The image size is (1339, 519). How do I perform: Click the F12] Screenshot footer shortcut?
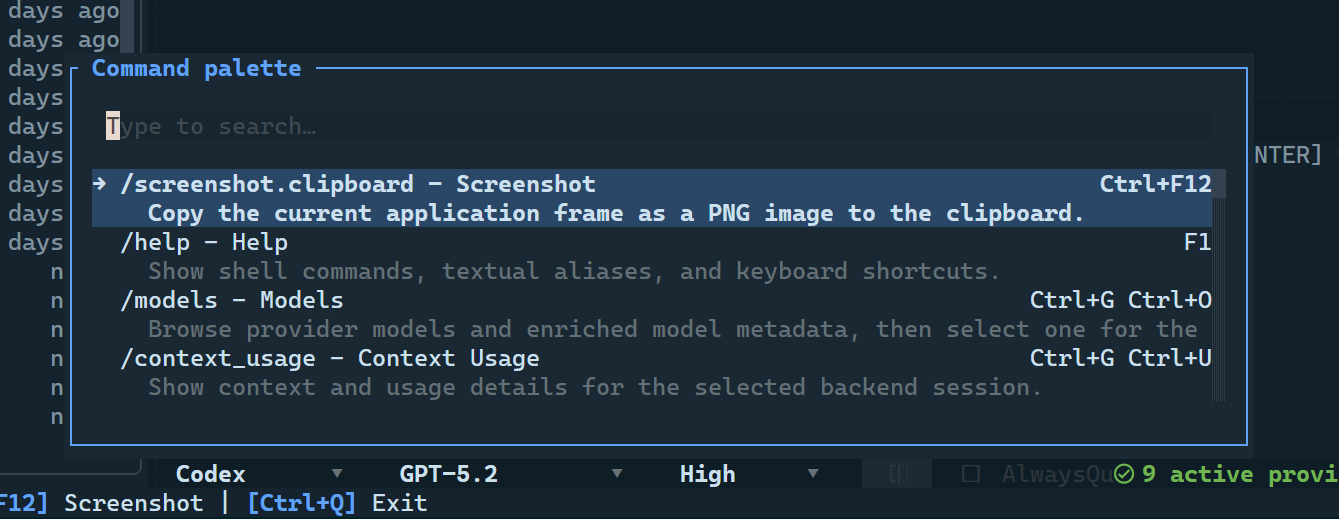[x=100, y=503]
